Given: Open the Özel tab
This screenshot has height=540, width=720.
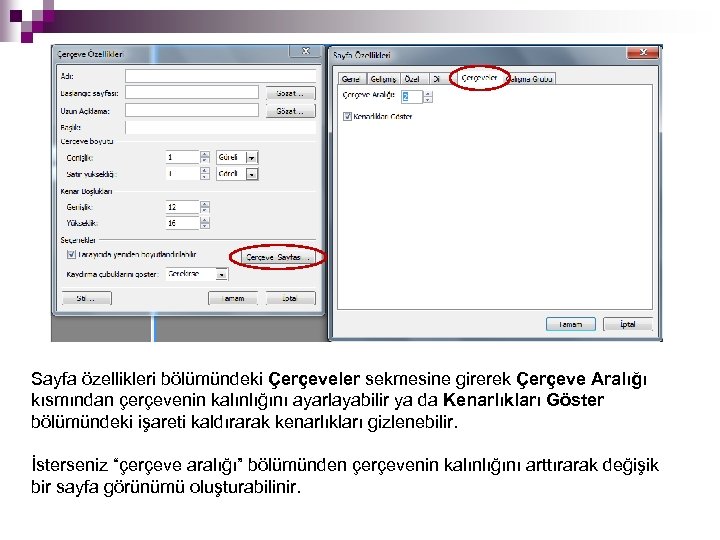Looking at the screenshot, I should point(413,79).
